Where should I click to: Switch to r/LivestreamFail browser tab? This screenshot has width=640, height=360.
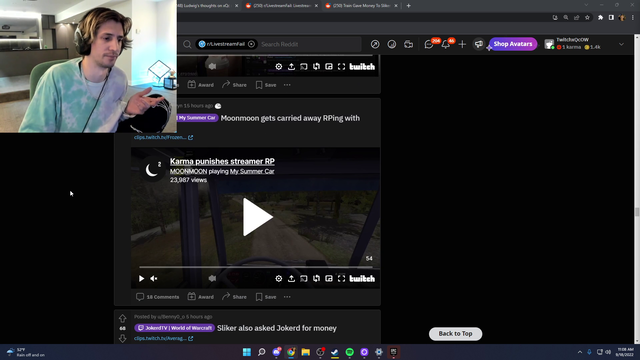pyautogui.click(x=281, y=6)
